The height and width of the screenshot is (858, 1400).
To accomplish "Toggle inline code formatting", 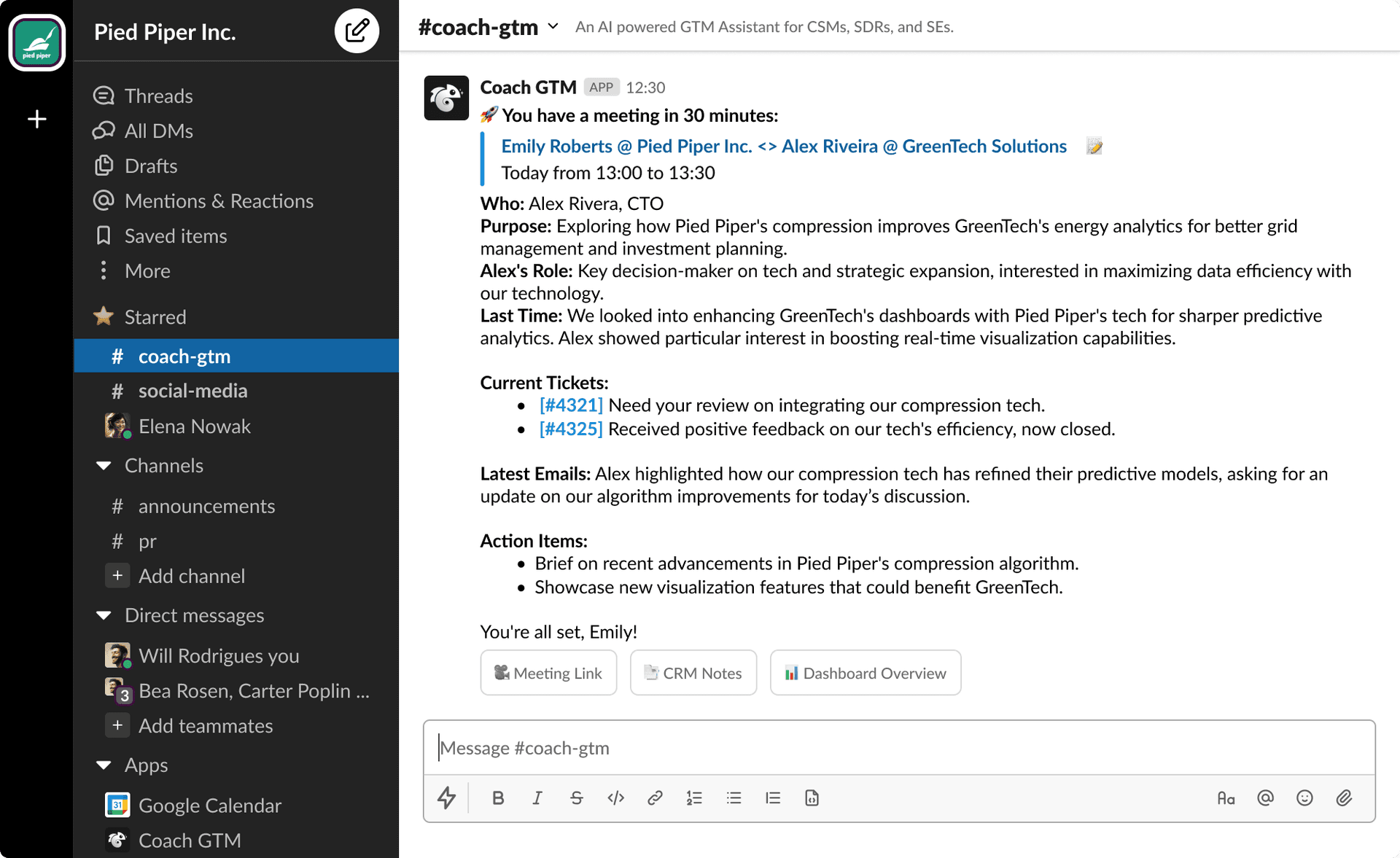I will [x=616, y=797].
